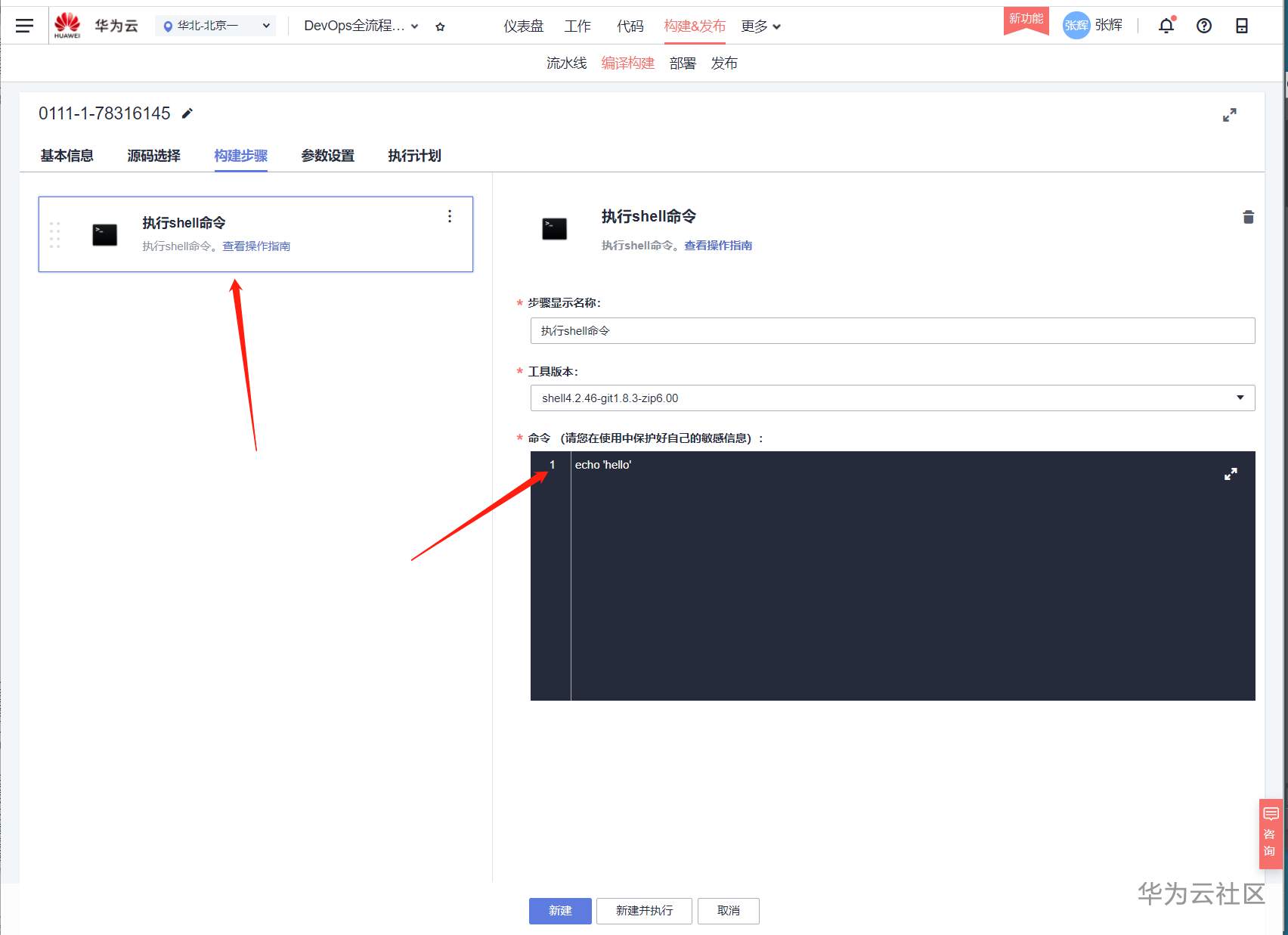Image resolution: width=1288 pixels, height=935 pixels.
Task: Open 部署 sub-navigation
Action: (x=683, y=63)
